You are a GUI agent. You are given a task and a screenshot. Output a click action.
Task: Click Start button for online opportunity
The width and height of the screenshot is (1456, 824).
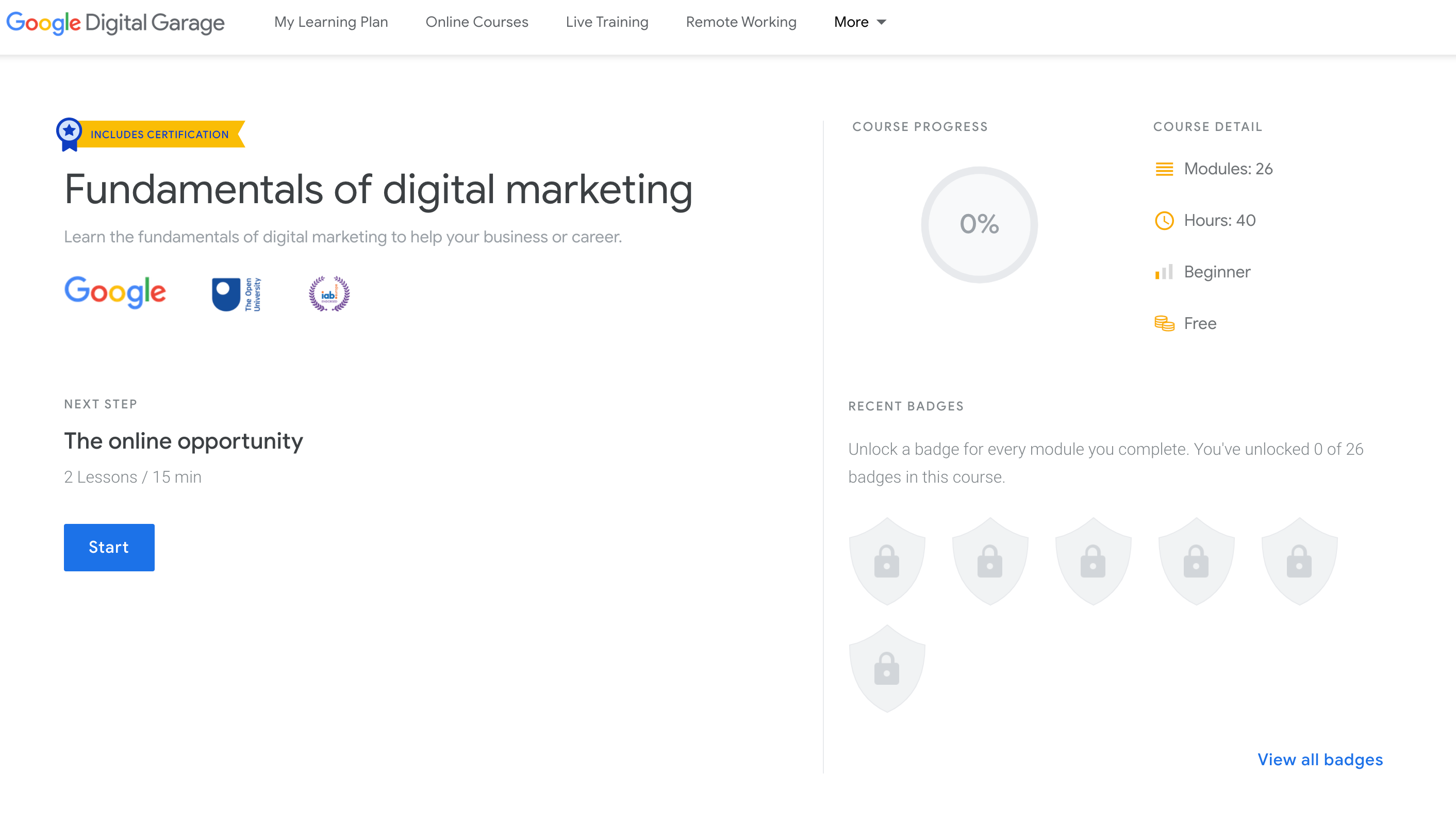pos(109,547)
